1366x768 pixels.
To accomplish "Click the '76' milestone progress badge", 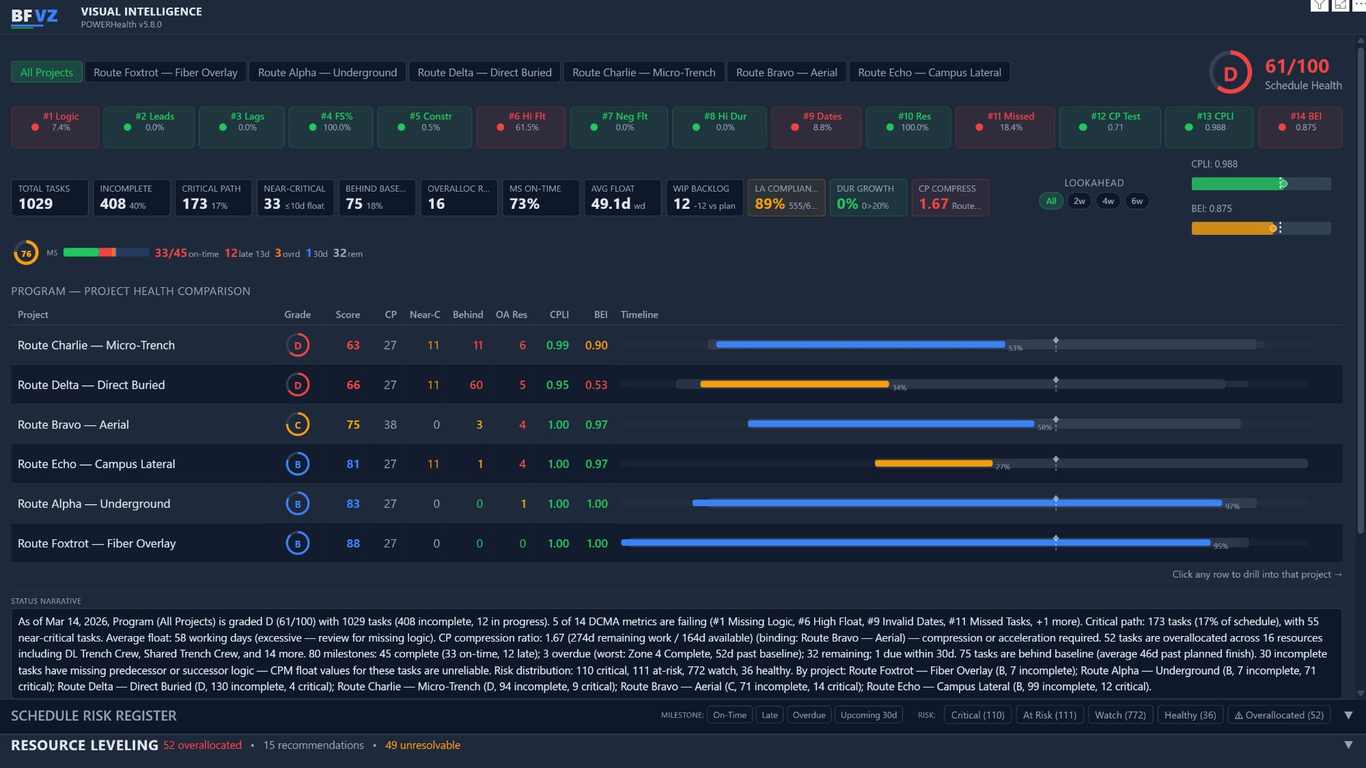I will tap(26, 253).
